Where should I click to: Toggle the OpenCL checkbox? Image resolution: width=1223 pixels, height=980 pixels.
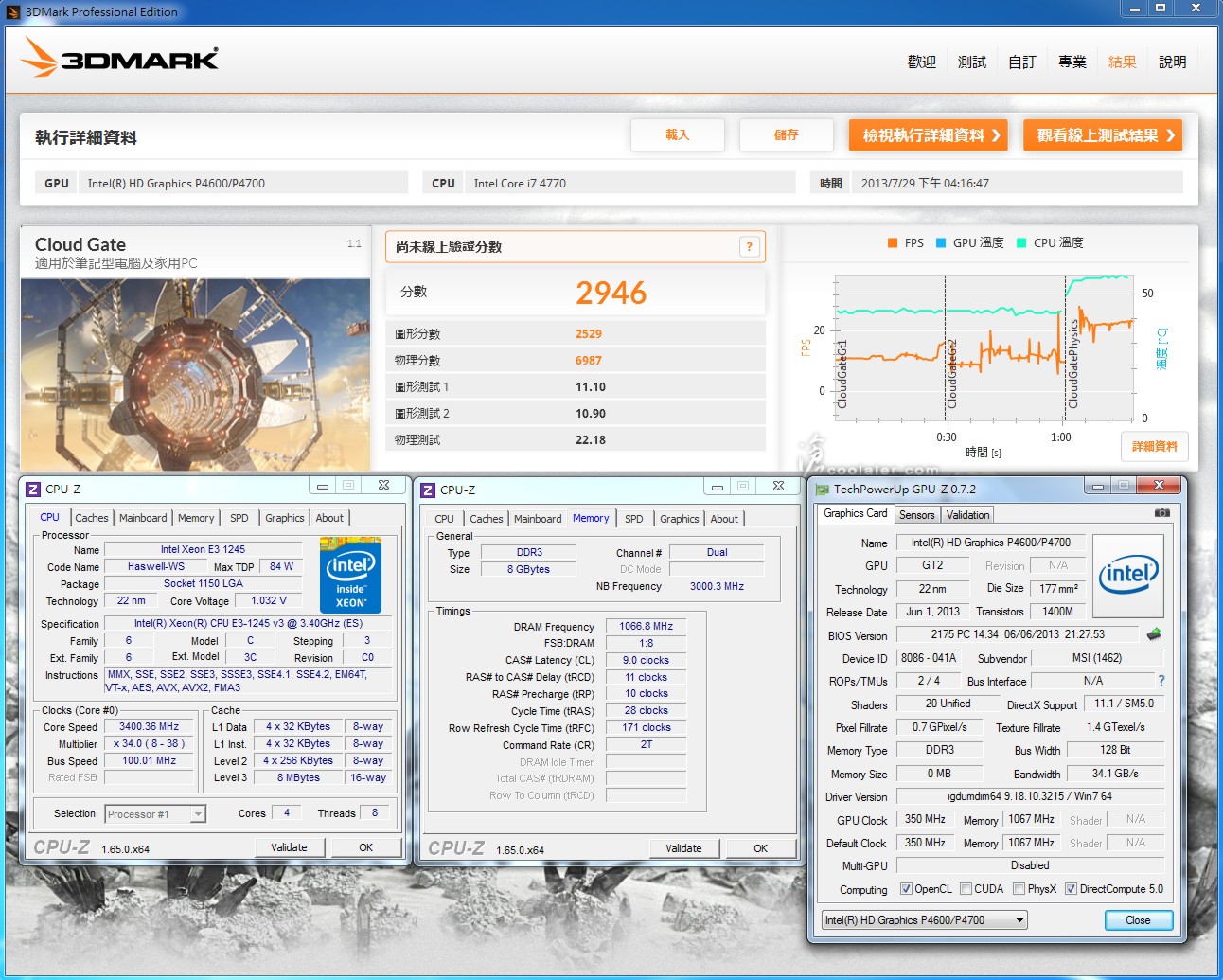click(906, 889)
